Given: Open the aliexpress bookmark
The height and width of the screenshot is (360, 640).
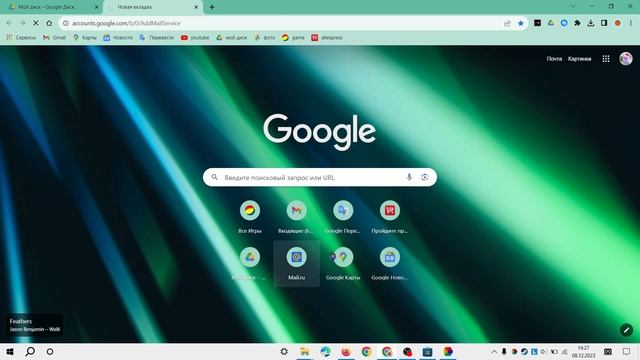Looking at the screenshot, I should pos(327,38).
